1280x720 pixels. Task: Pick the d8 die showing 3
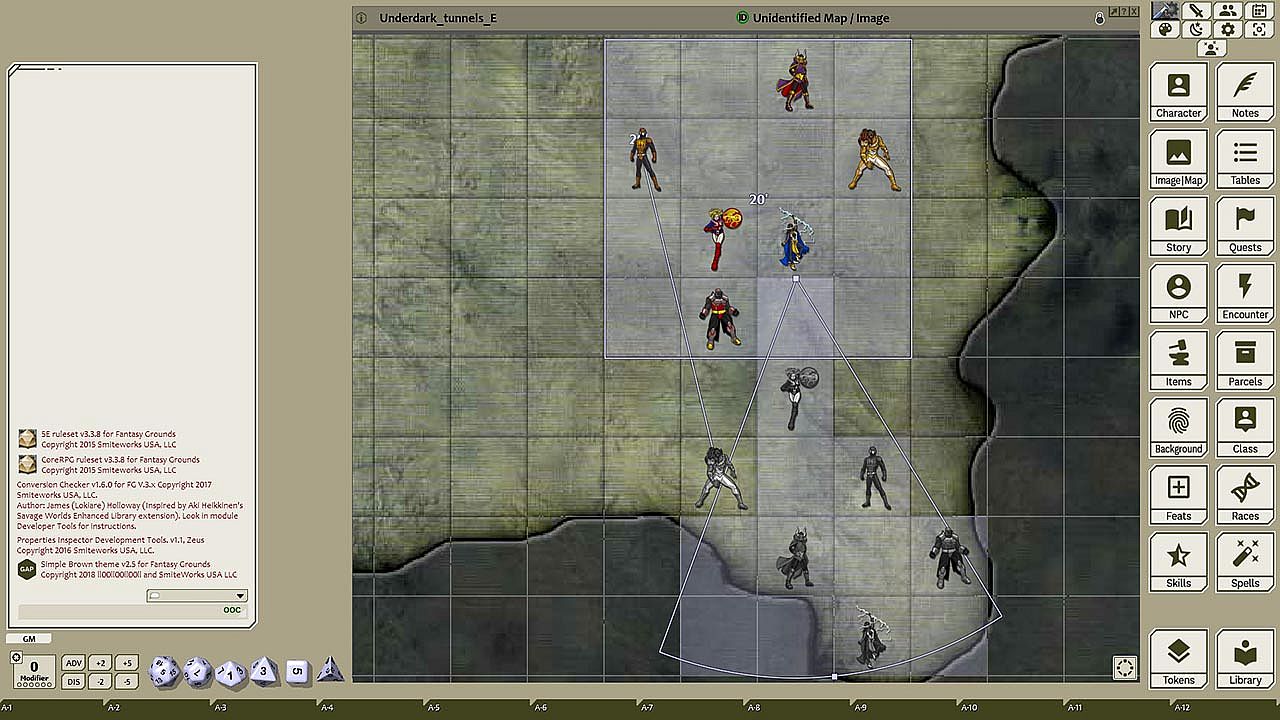coord(264,672)
